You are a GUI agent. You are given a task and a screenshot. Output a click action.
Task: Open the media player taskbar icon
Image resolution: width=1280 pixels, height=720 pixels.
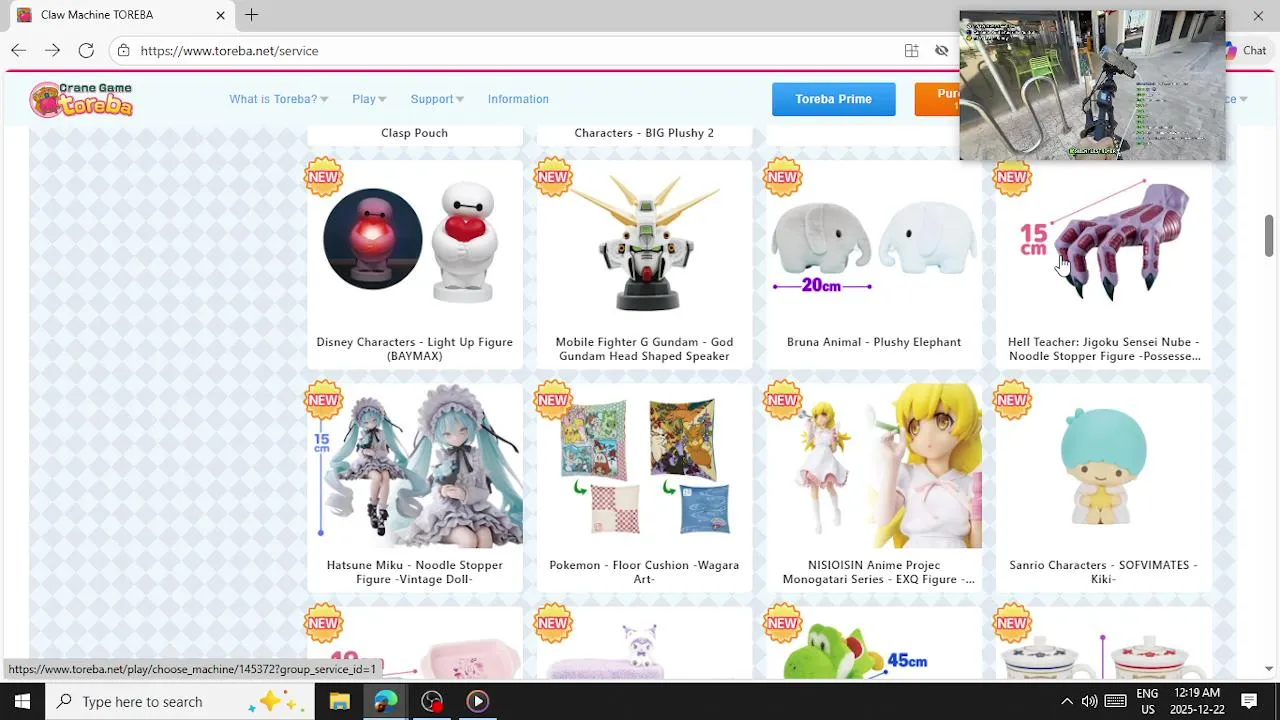click(x=477, y=701)
